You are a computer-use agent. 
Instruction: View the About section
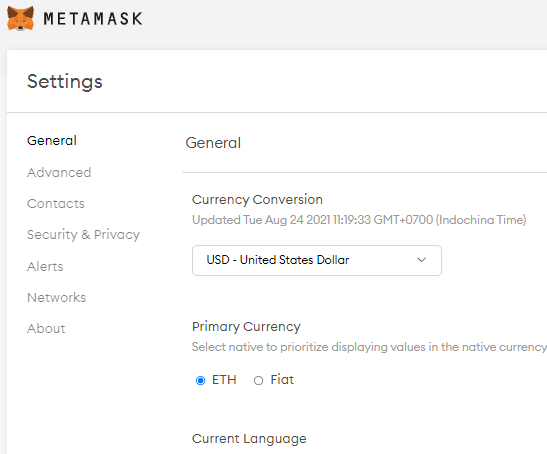click(46, 329)
